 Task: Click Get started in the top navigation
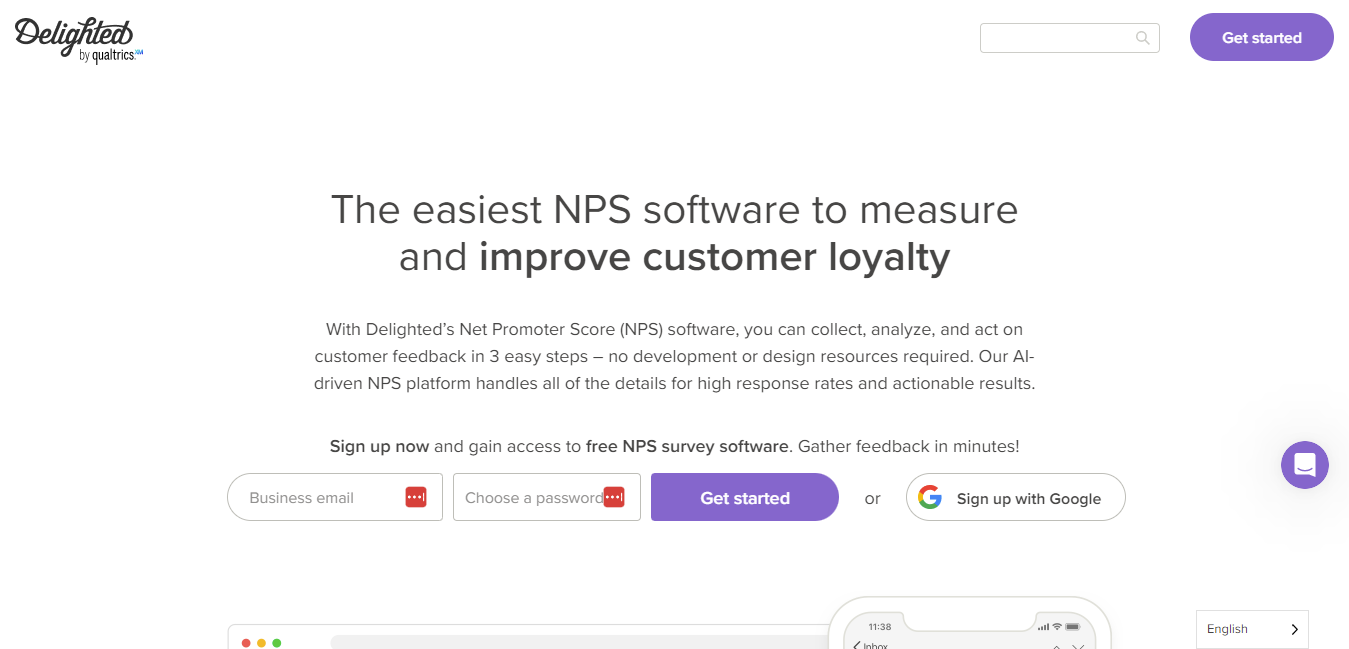click(1261, 36)
